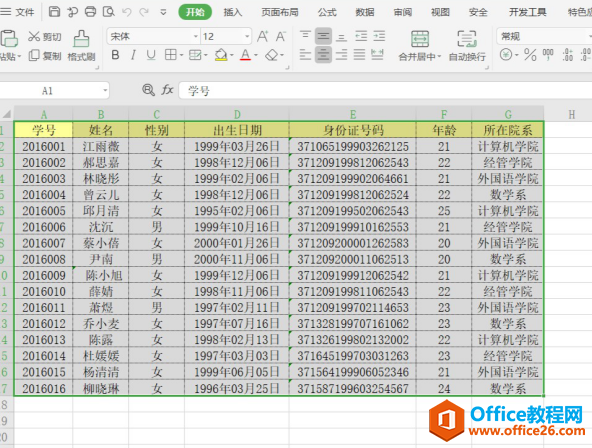Switch to the 插入 Insert tab

[233, 12]
